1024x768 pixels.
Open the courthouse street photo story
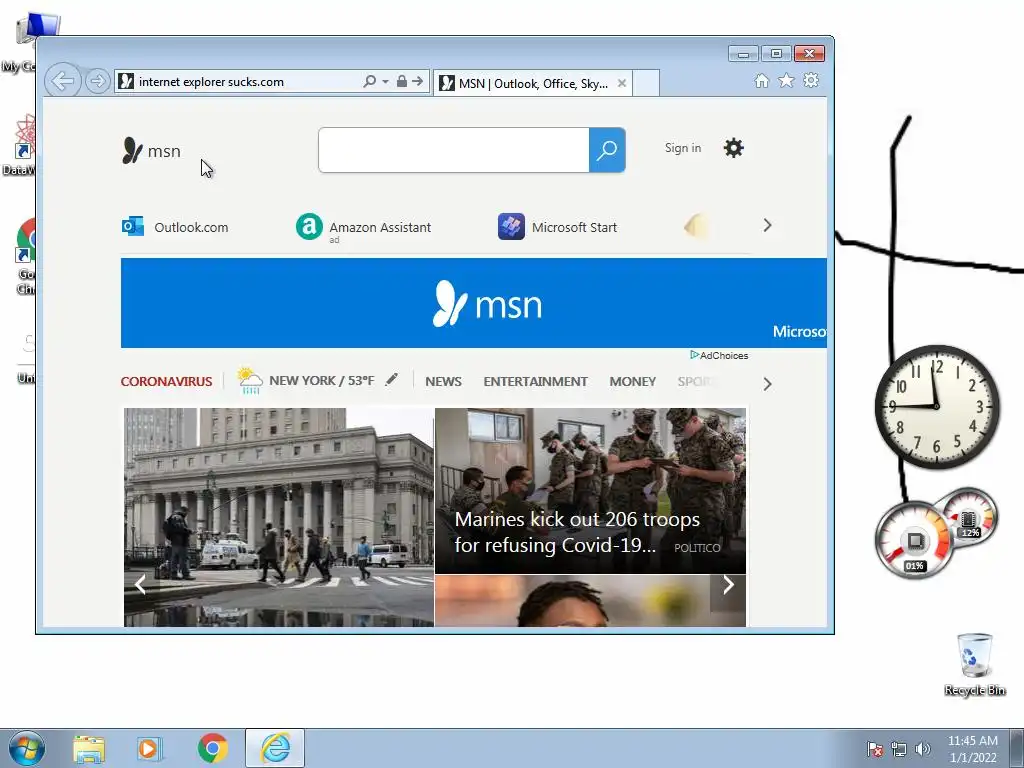(x=279, y=517)
